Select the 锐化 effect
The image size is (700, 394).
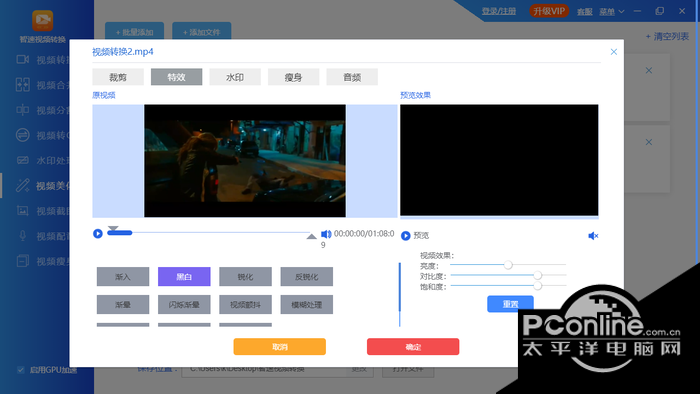click(x=245, y=277)
